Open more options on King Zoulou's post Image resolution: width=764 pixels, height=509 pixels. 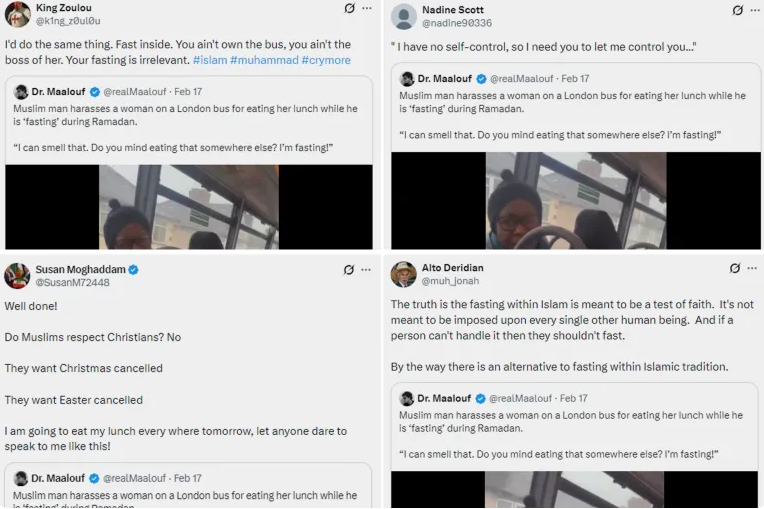coord(369,9)
